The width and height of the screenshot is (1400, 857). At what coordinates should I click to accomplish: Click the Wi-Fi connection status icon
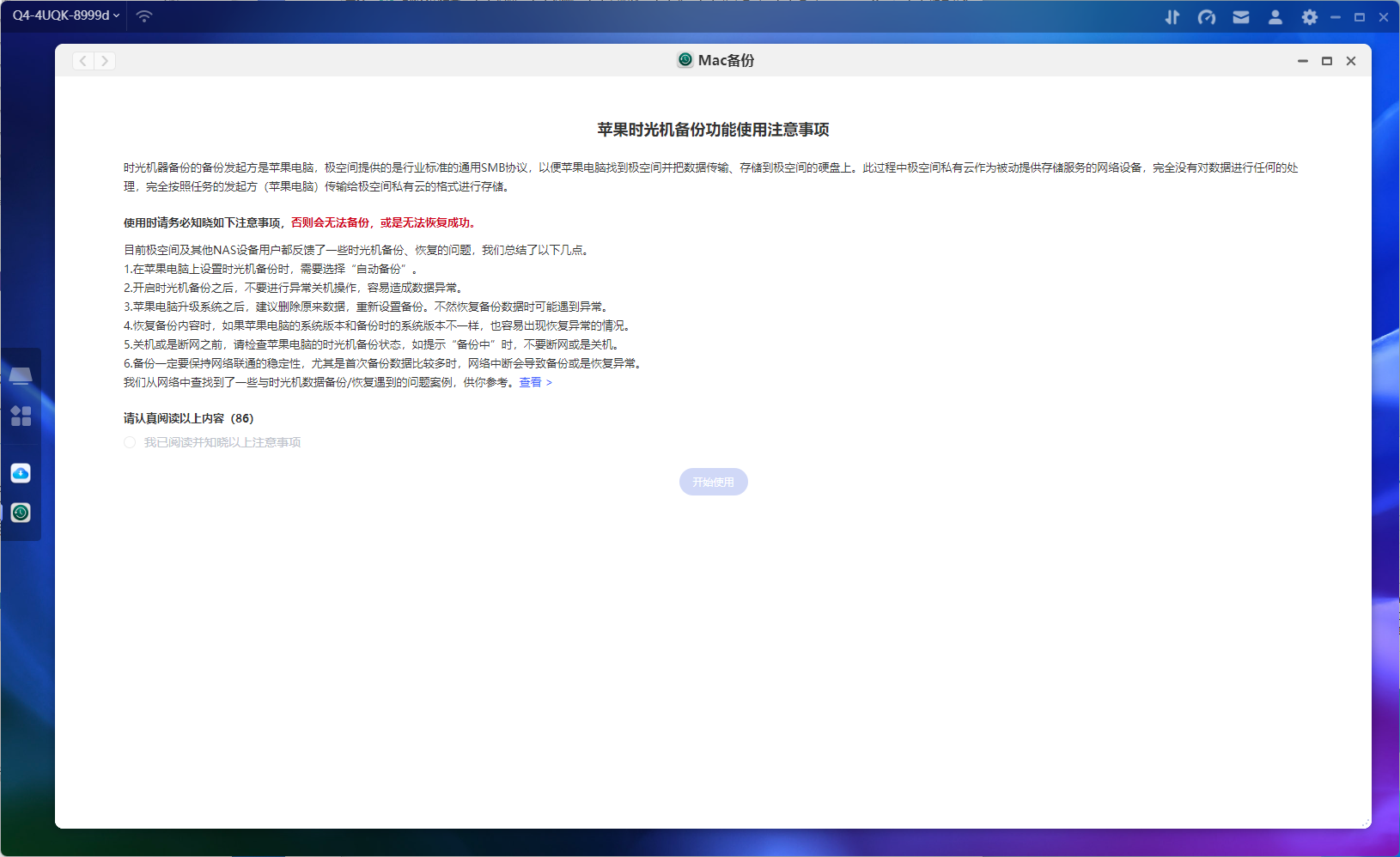point(144,16)
